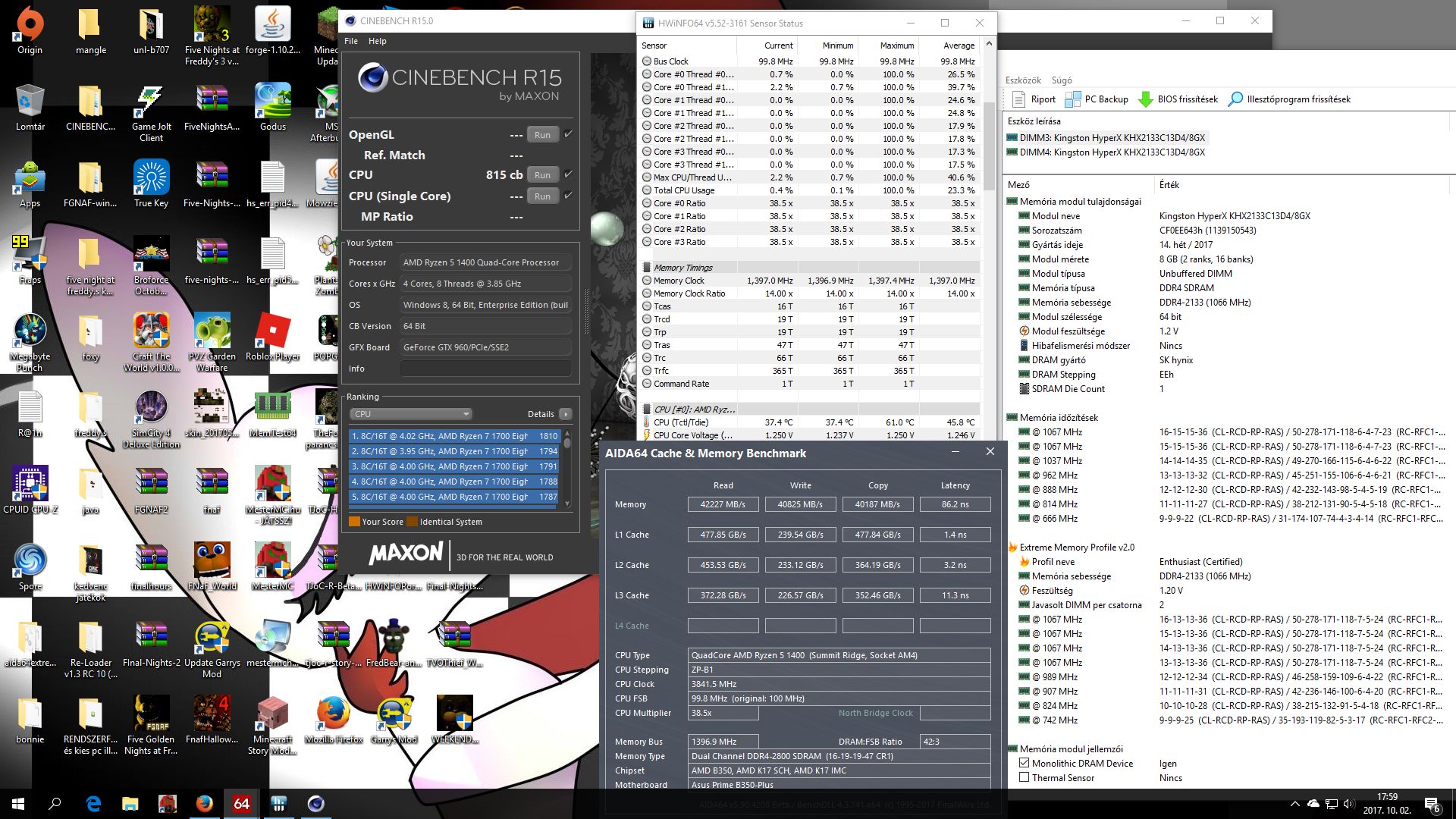This screenshot has height=819, width=1456.
Task: Select DIMM4 Kingston HyperX device
Action: [1106, 152]
